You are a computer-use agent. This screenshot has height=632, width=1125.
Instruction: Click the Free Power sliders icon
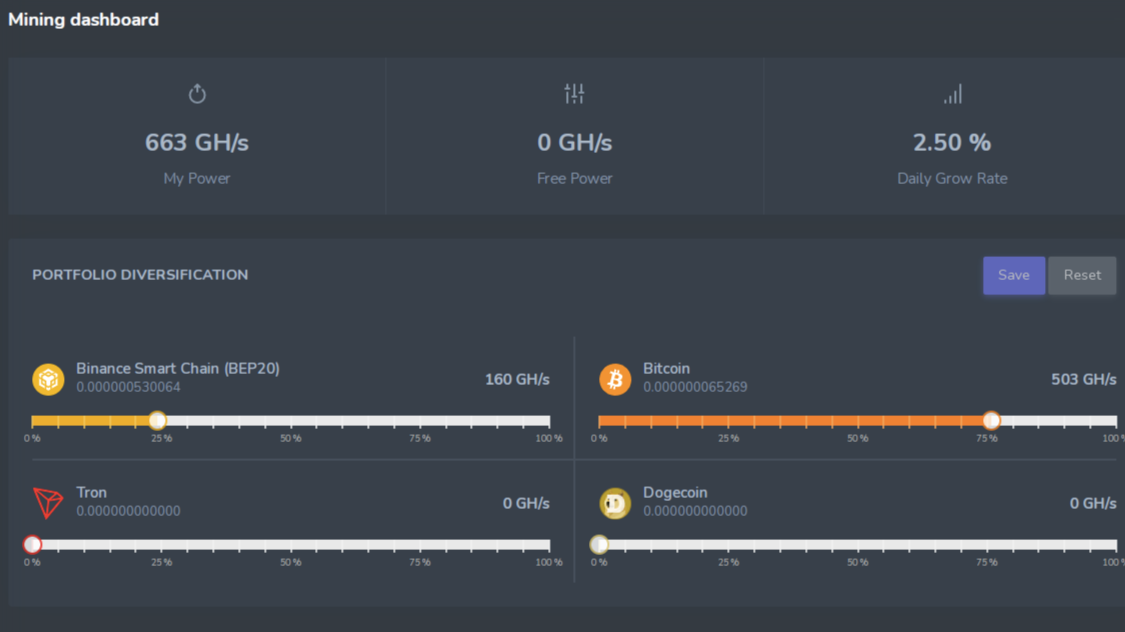[575, 93]
